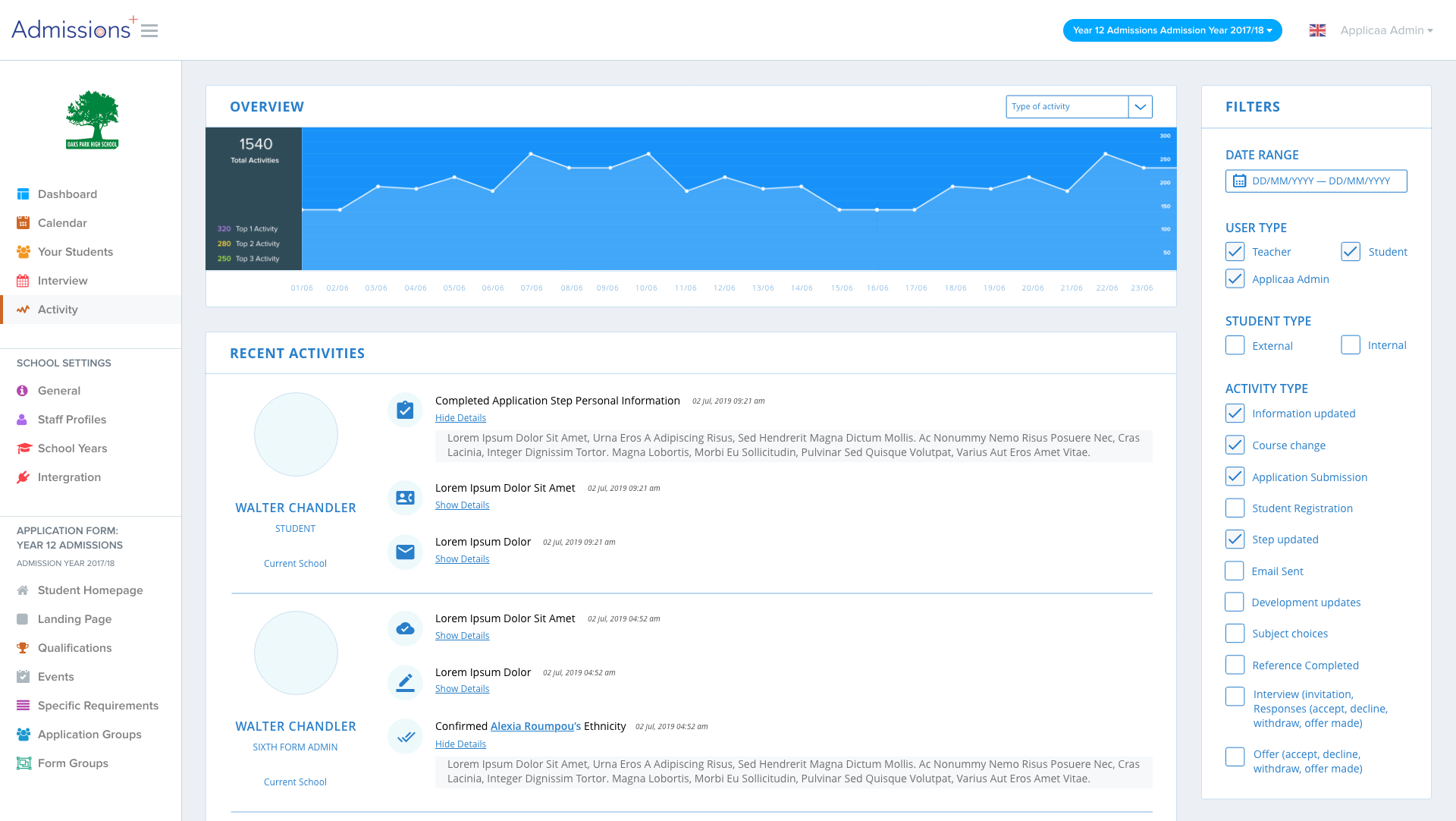The height and width of the screenshot is (821, 1456).
Task: Hide Details of Confirmed Ethnicity activity
Action: click(x=460, y=744)
